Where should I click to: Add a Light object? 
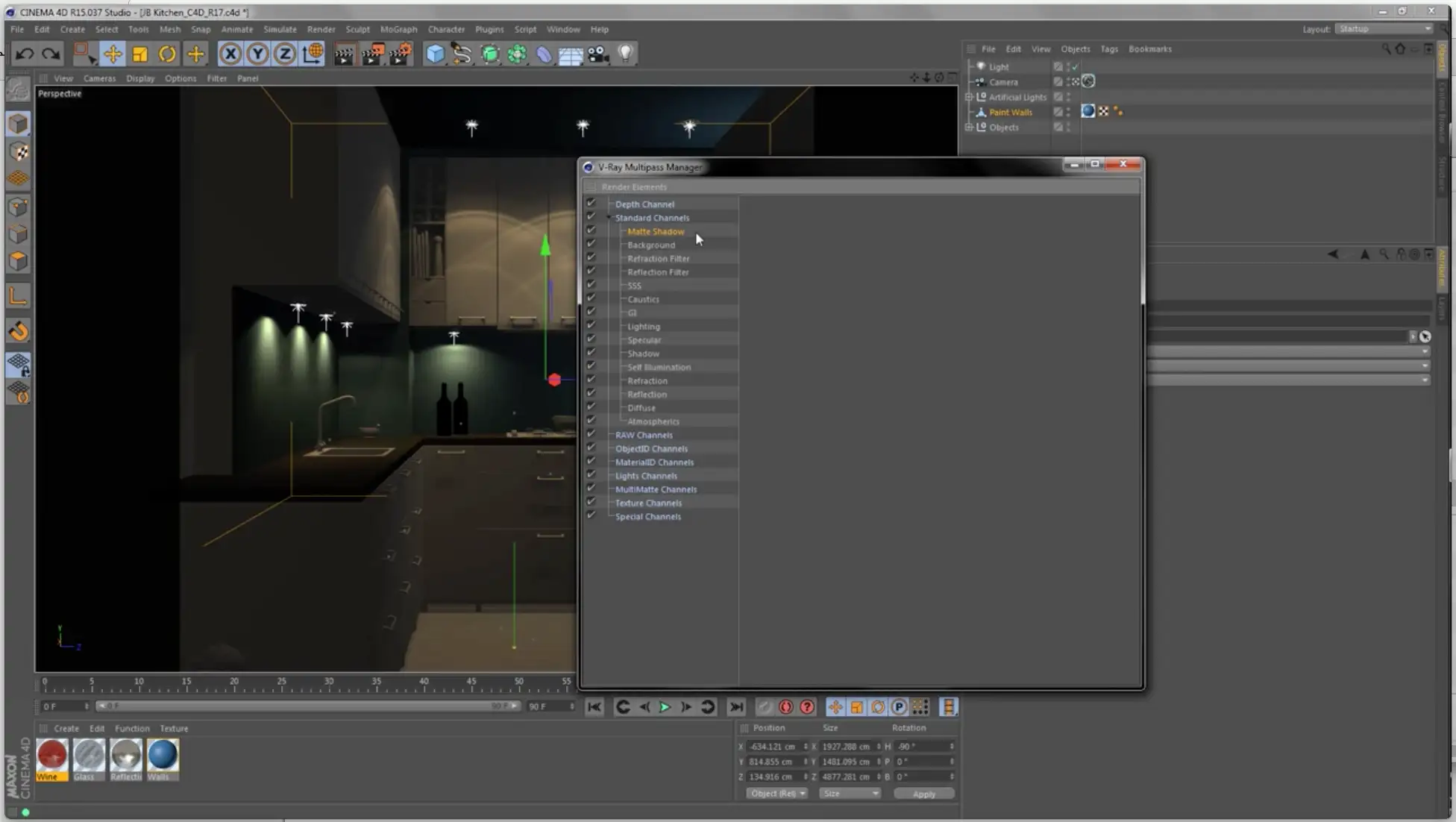coord(626,54)
